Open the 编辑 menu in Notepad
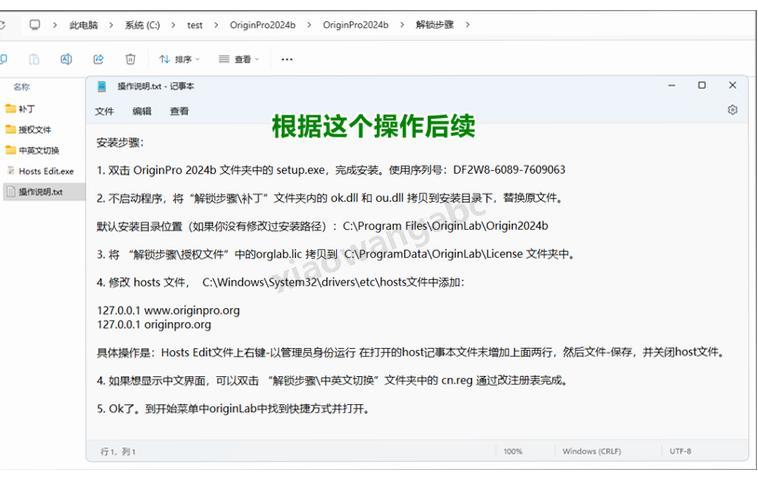The width and height of the screenshot is (758, 481). [x=142, y=111]
